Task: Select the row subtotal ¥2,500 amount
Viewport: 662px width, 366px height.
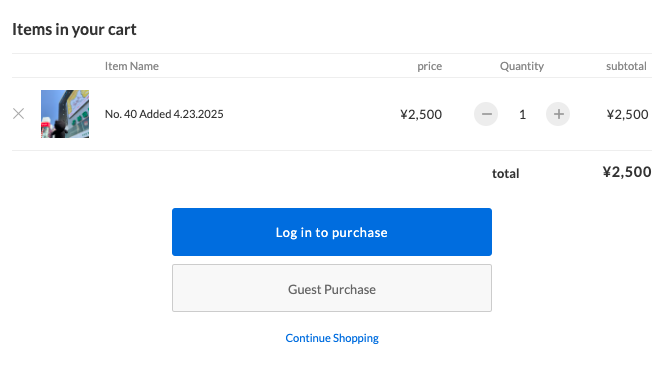Action: (627, 114)
